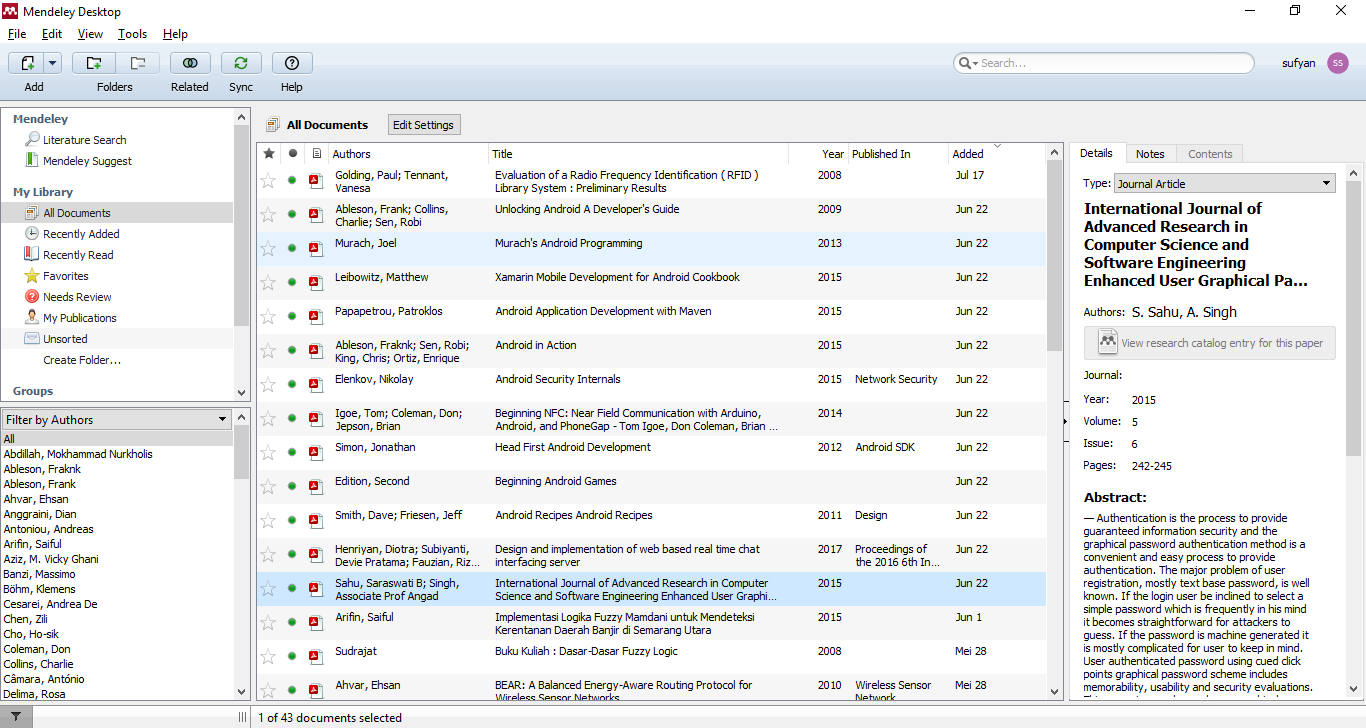
Task: Click the filter funnel icon in status bar
Action: pyautogui.click(x=16, y=717)
